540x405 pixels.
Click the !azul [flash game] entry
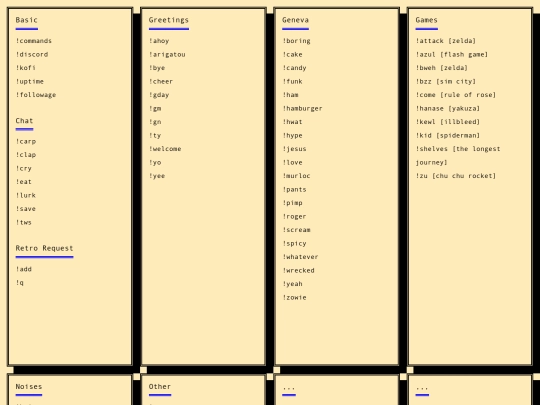tap(452, 54)
